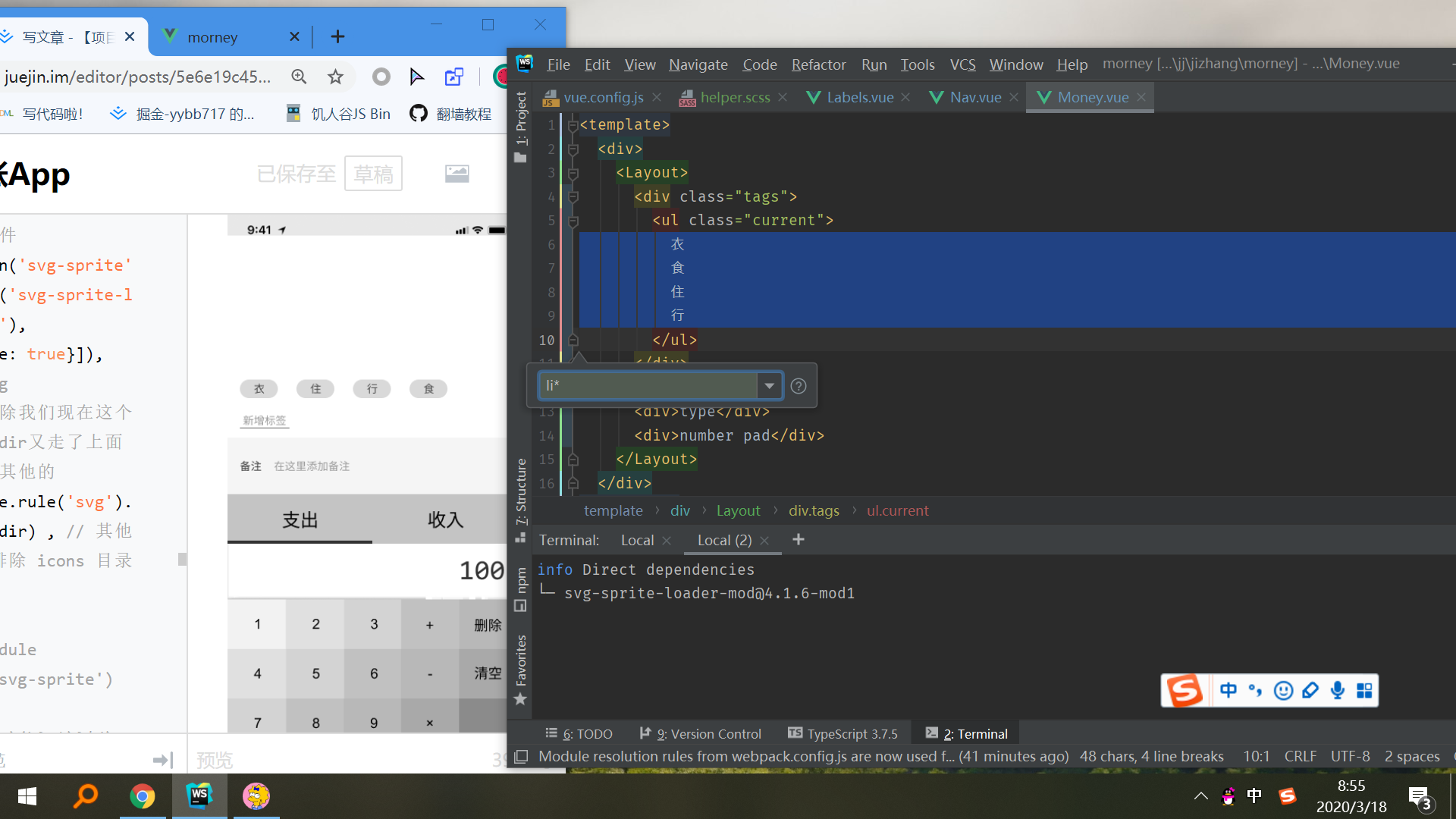
Task: Click the insert image icon in the juejin editor
Action: pos(457,174)
